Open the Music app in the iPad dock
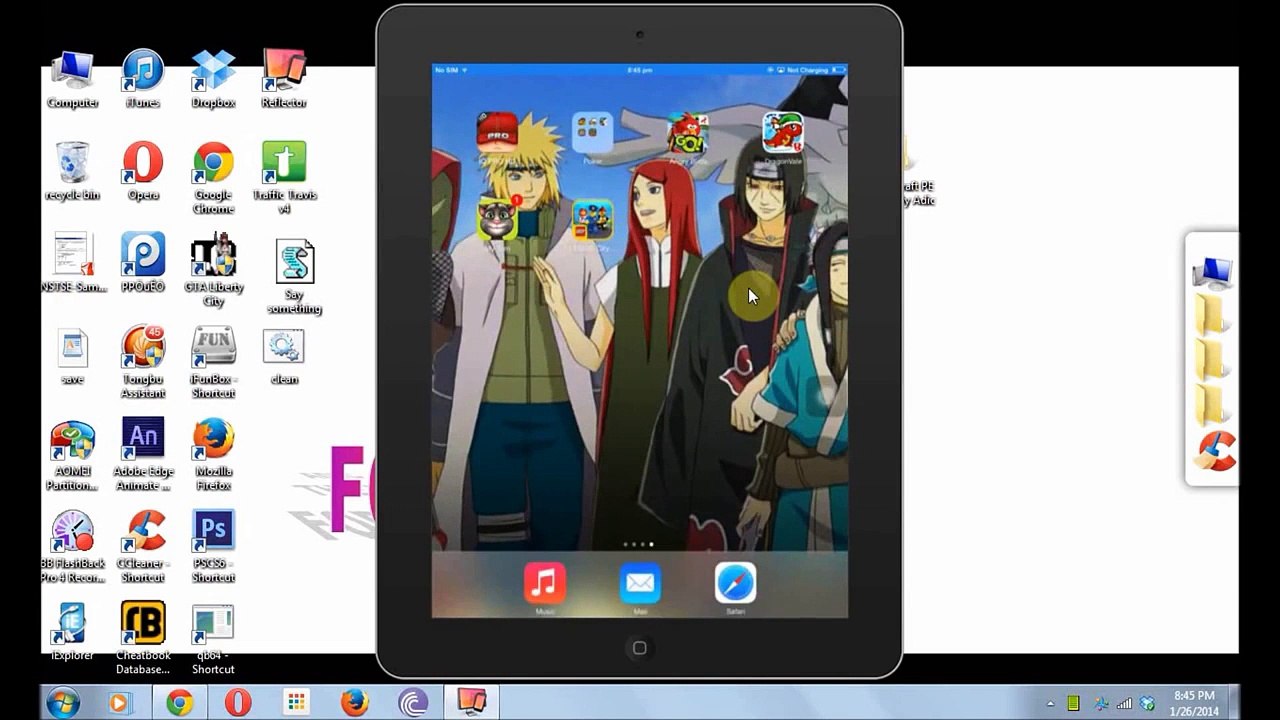Image resolution: width=1280 pixels, height=720 pixels. [544, 583]
